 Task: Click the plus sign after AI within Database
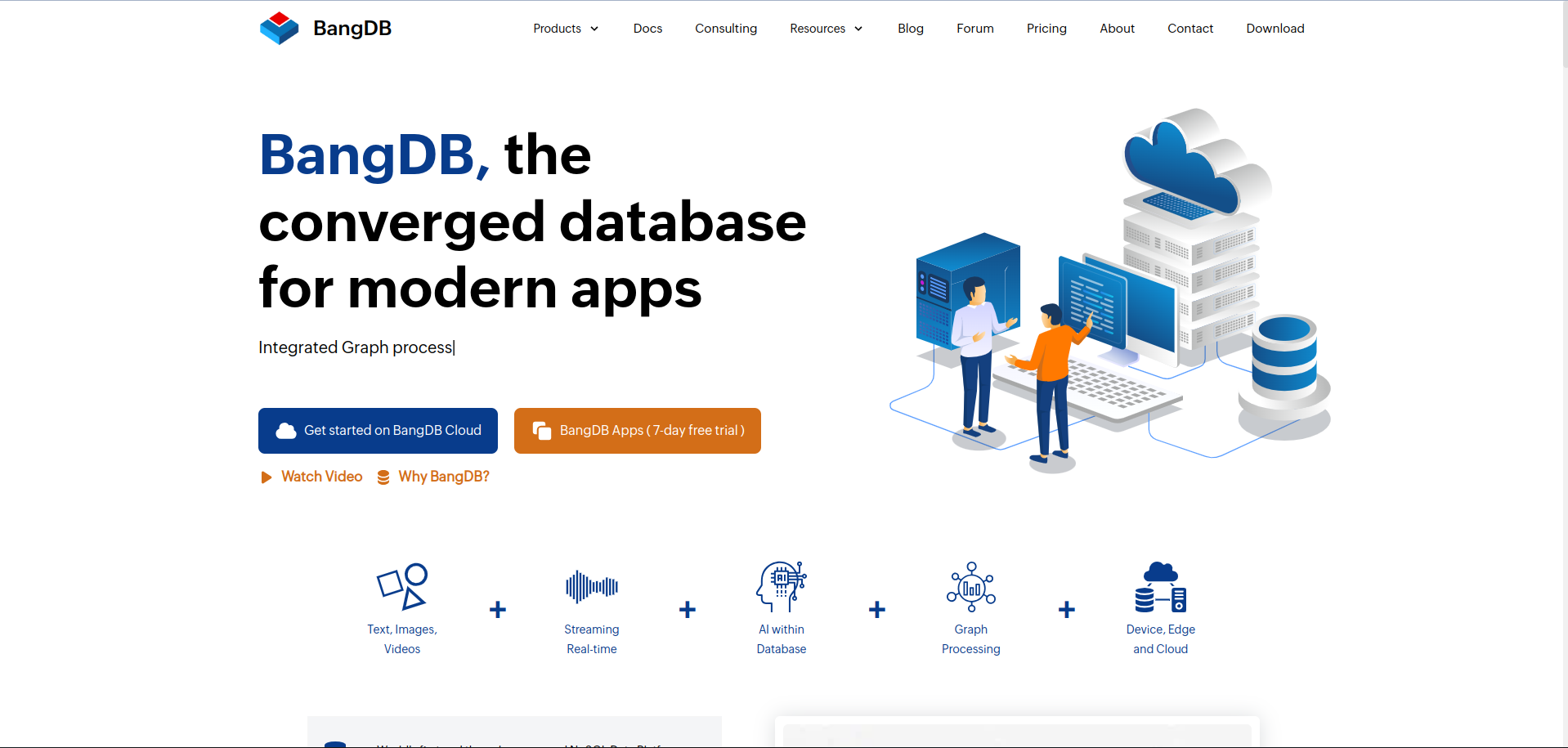click(877, 610)
